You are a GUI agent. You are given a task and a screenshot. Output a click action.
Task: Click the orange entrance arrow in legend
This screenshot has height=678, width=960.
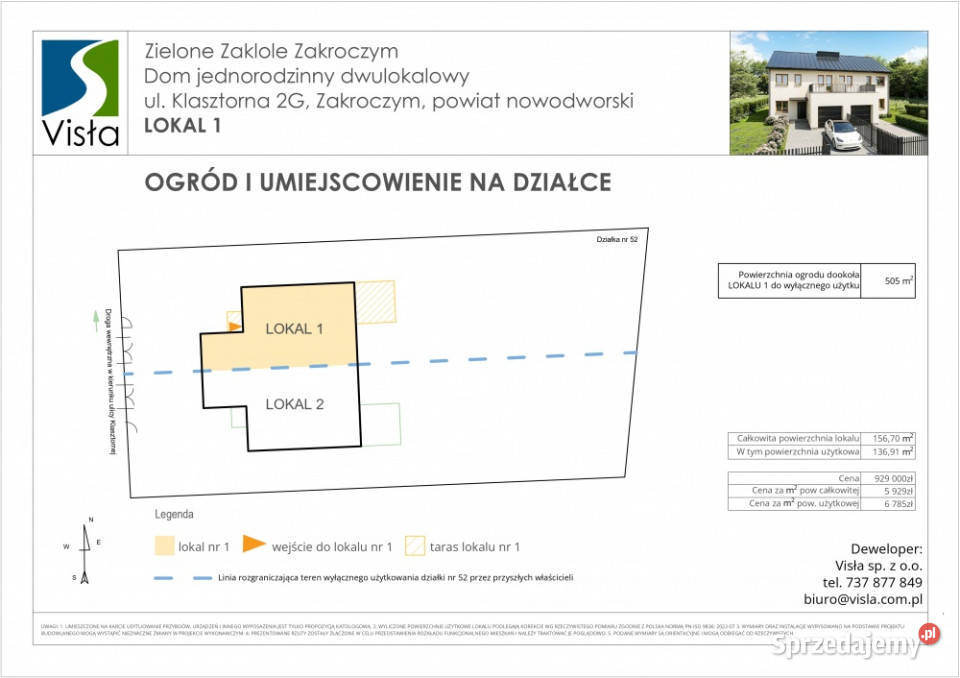tap(253, 543)
